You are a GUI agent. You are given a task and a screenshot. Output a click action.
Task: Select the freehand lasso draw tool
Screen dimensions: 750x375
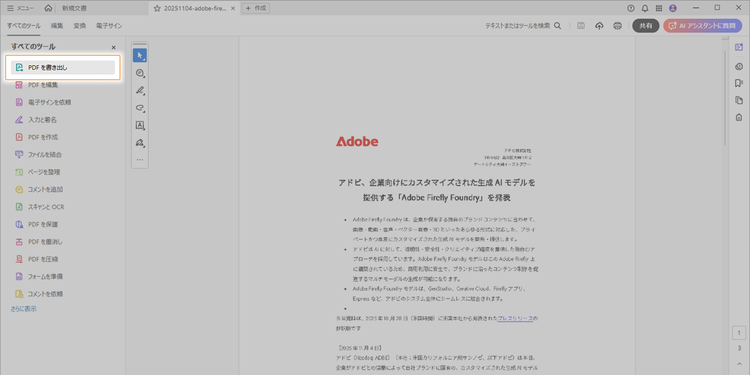click(140, 108)
